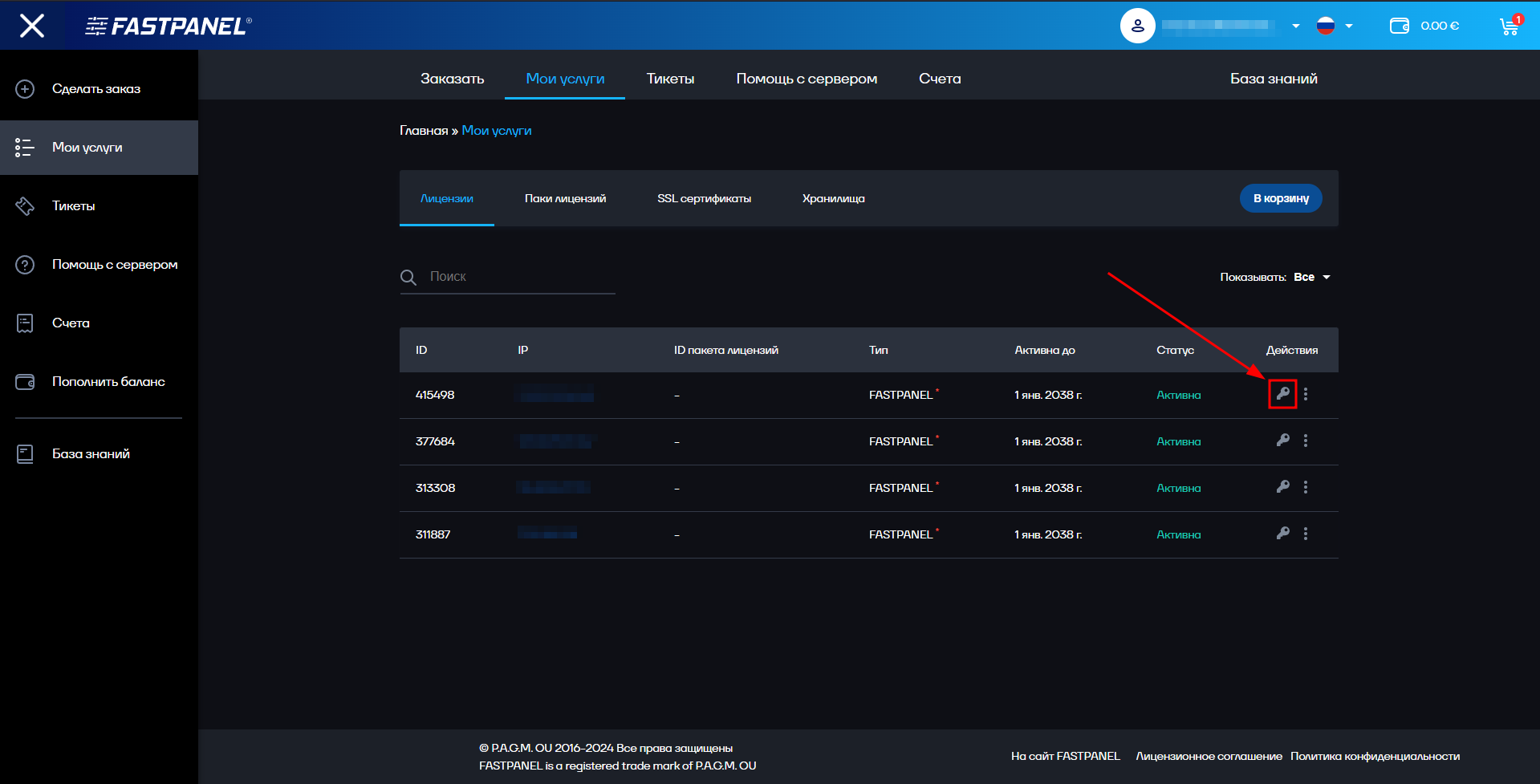This screenshot has width=1540, height=784.
Task: Select the FASTPANEL logo in the header
Action: point(166,25)
